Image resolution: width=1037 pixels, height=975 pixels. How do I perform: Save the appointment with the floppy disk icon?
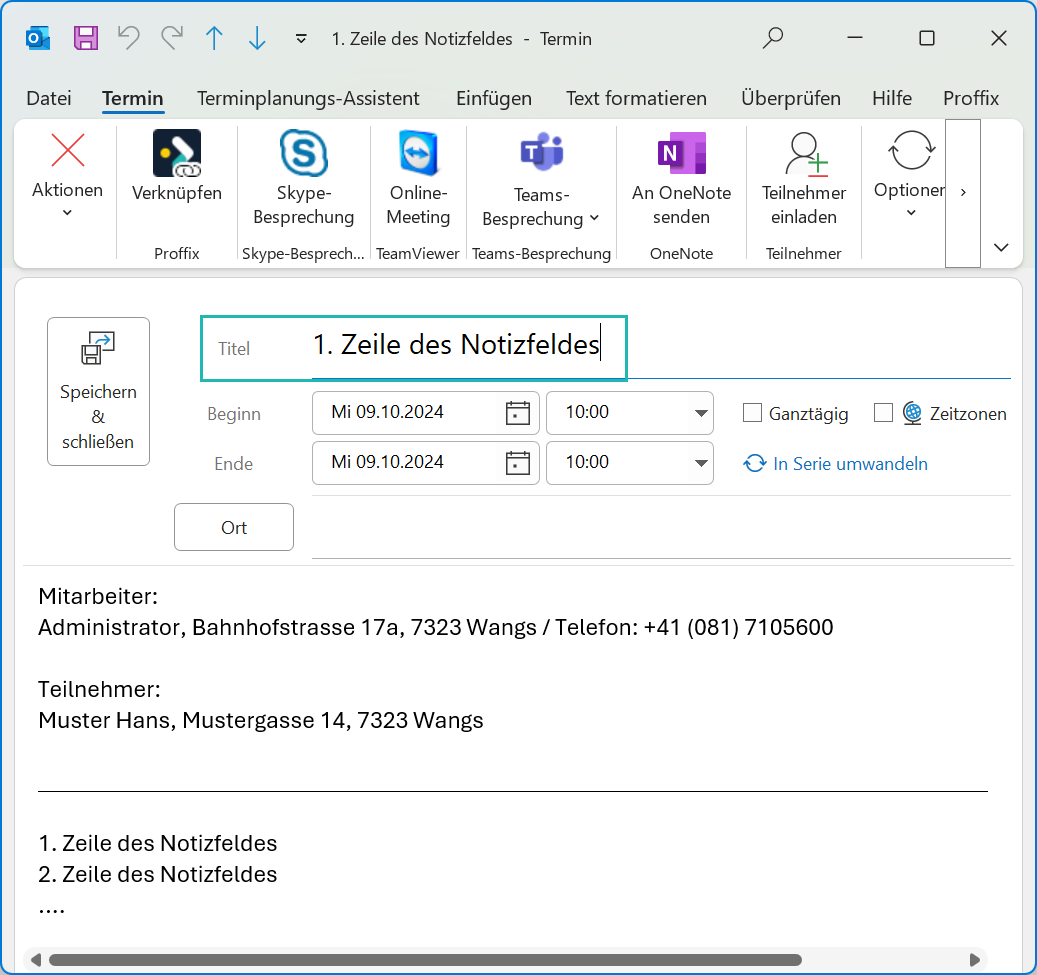click(x=86, y=38)
